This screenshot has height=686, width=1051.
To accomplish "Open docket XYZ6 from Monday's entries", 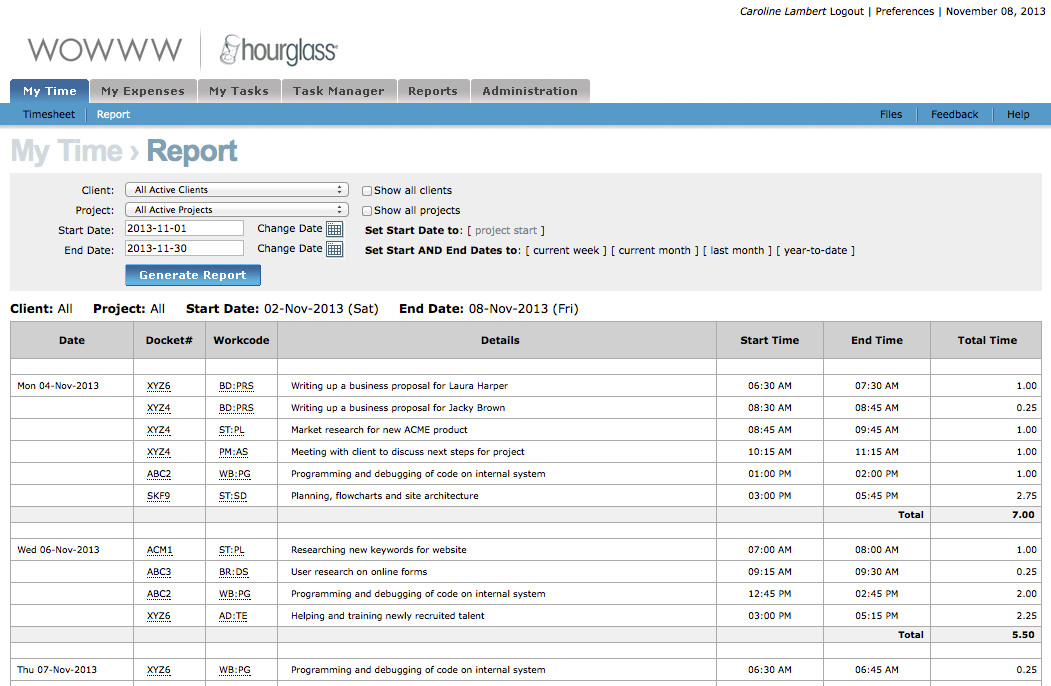I will 158,385.
